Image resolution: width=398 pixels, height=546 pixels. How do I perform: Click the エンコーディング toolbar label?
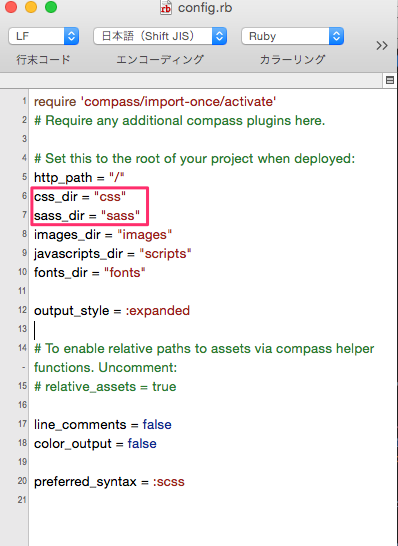160,60
